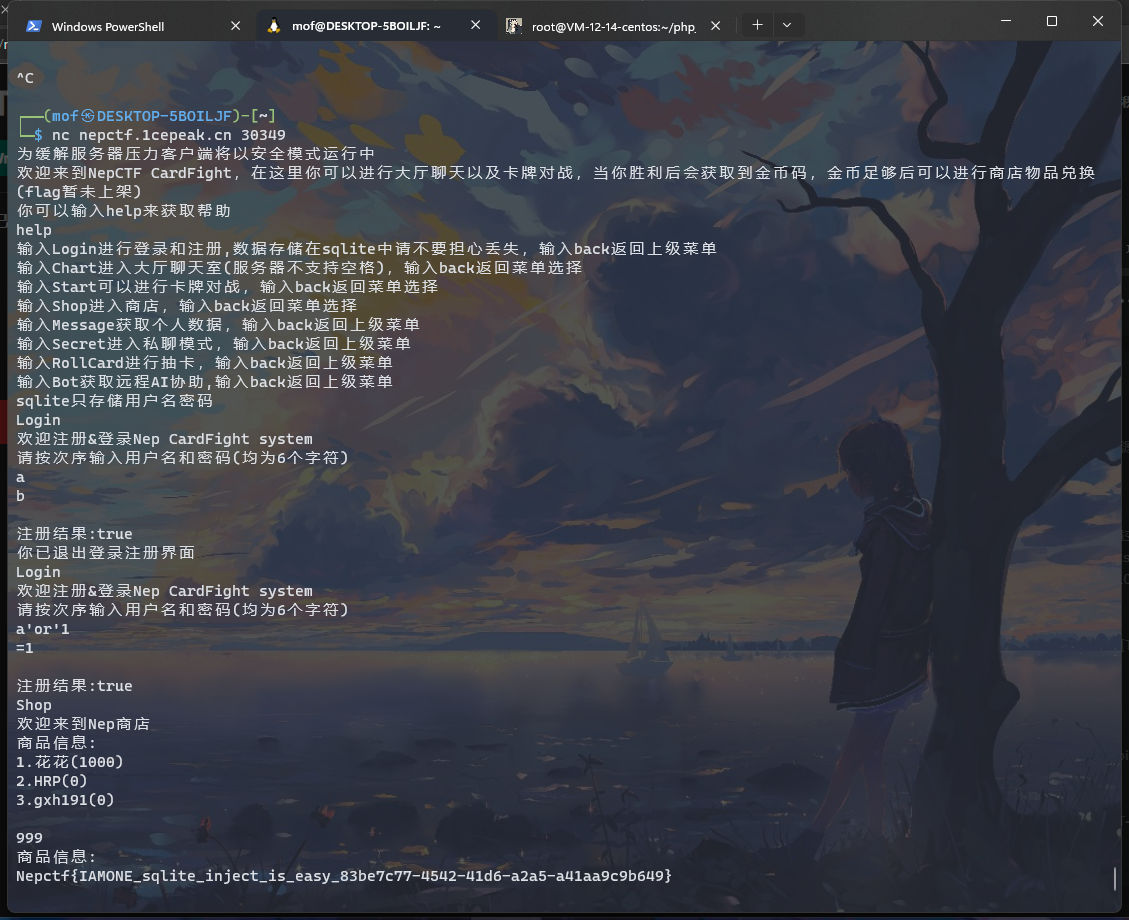Click the '输入RollCard进行抽卡' help line
This screenshot has height=920, width=1129.
204,362
